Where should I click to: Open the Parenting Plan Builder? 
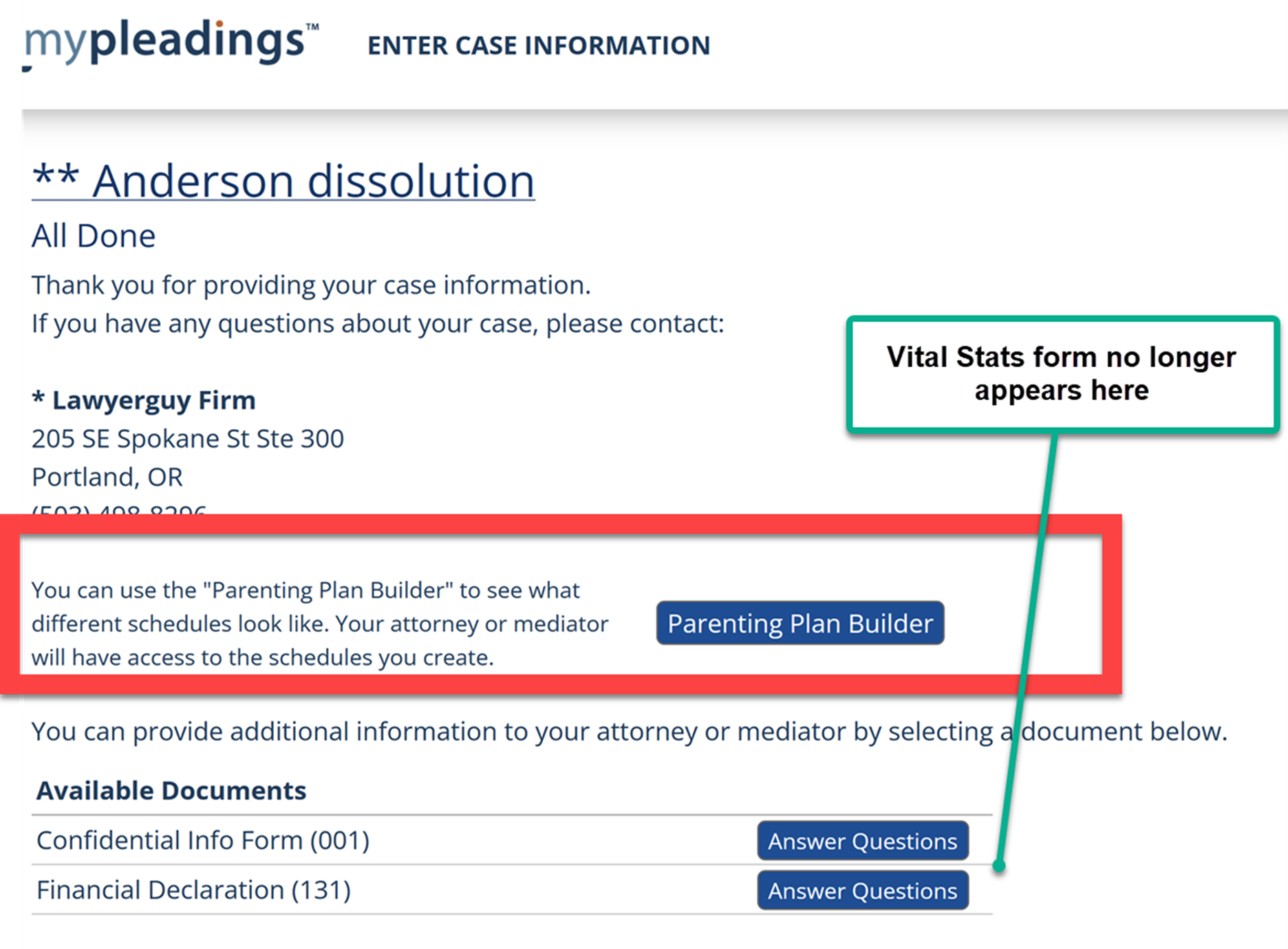click(x=799, y=623)
